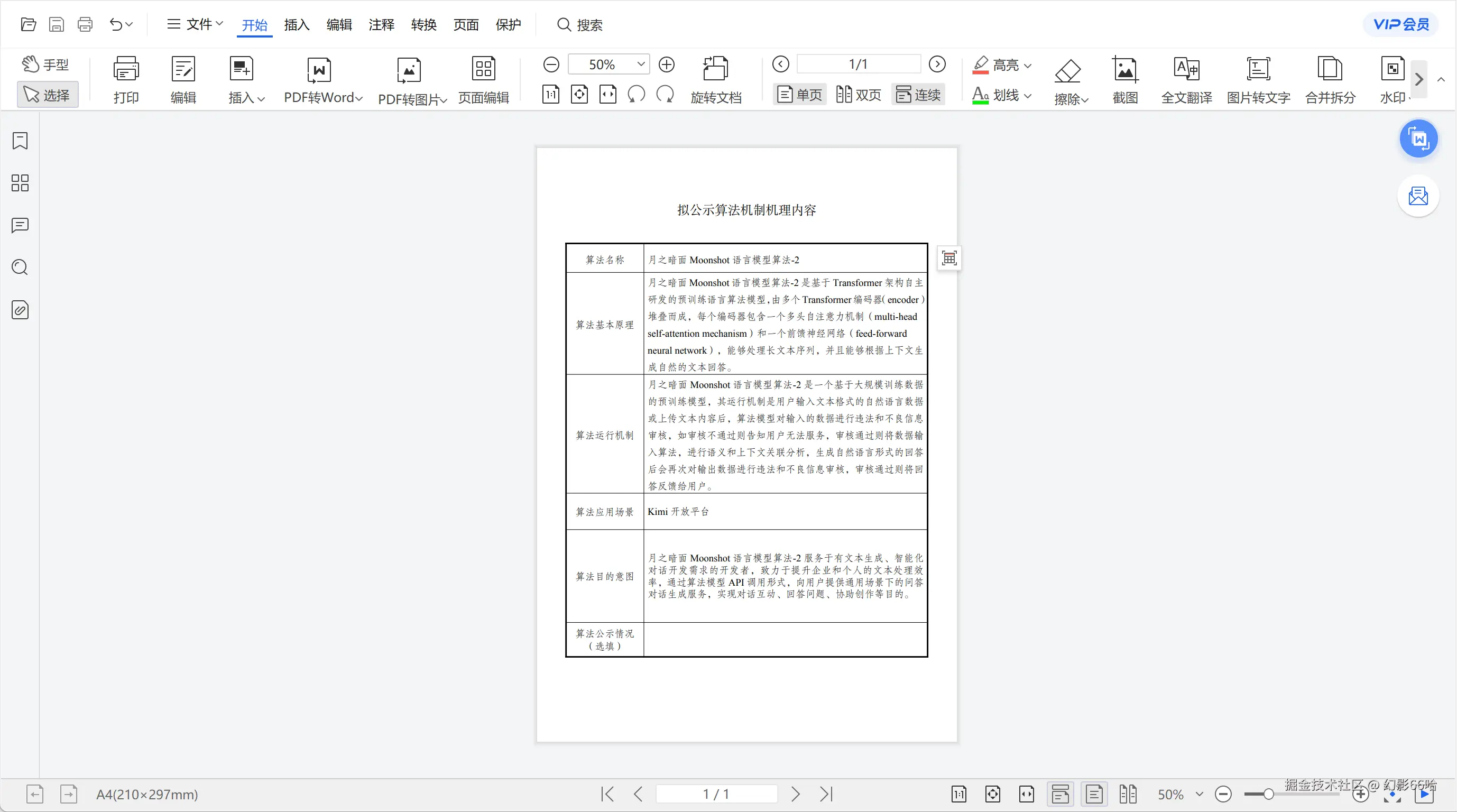1457x812 pixels.
Task: Open the search sidebar panel
Action: click(x=20, y=267)
